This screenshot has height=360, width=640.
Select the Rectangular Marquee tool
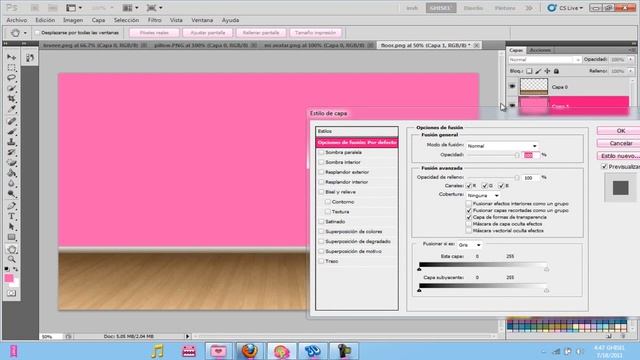tap(11, 68)
